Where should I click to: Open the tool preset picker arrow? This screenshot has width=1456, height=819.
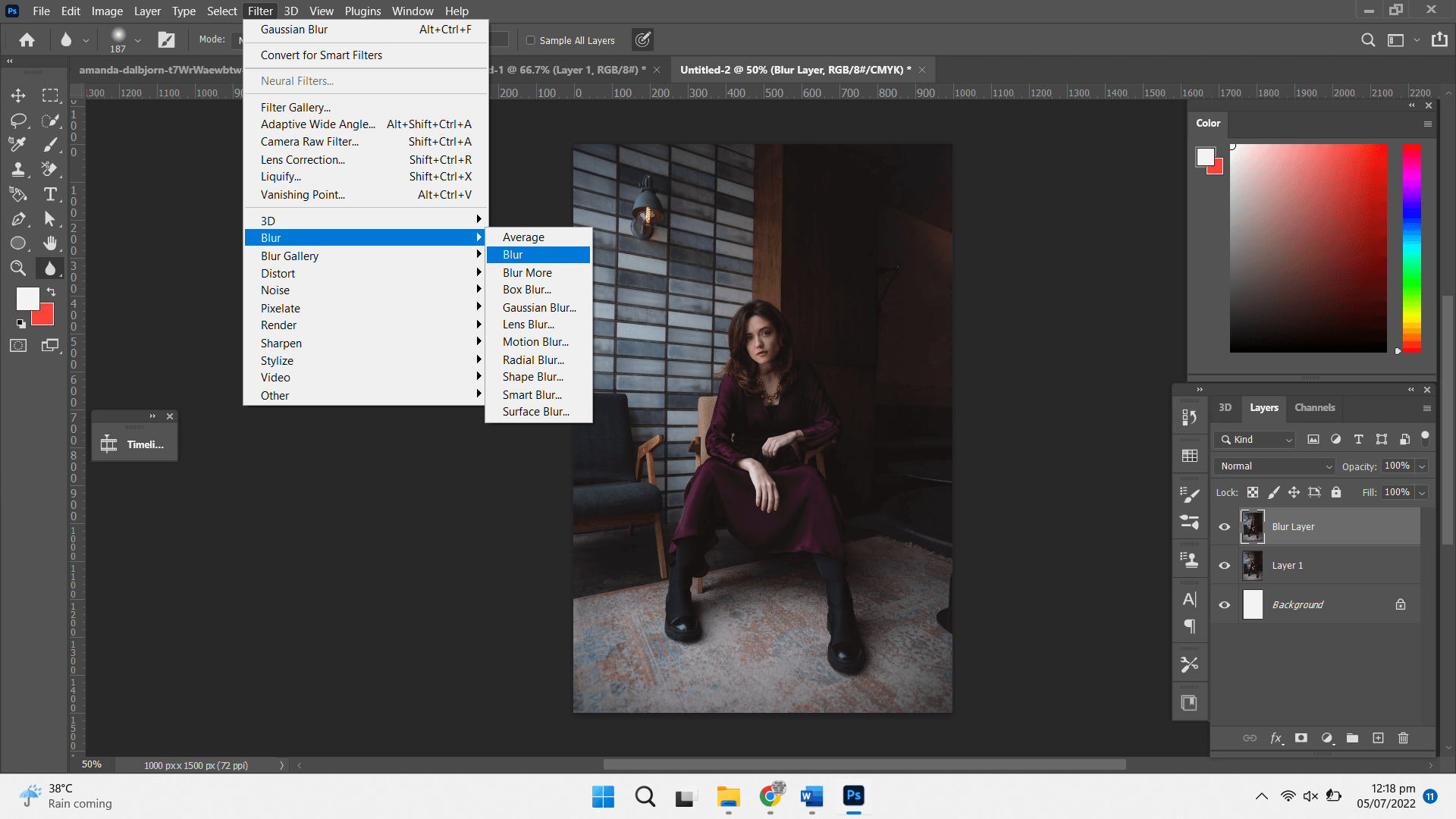(x=86, y=40)
